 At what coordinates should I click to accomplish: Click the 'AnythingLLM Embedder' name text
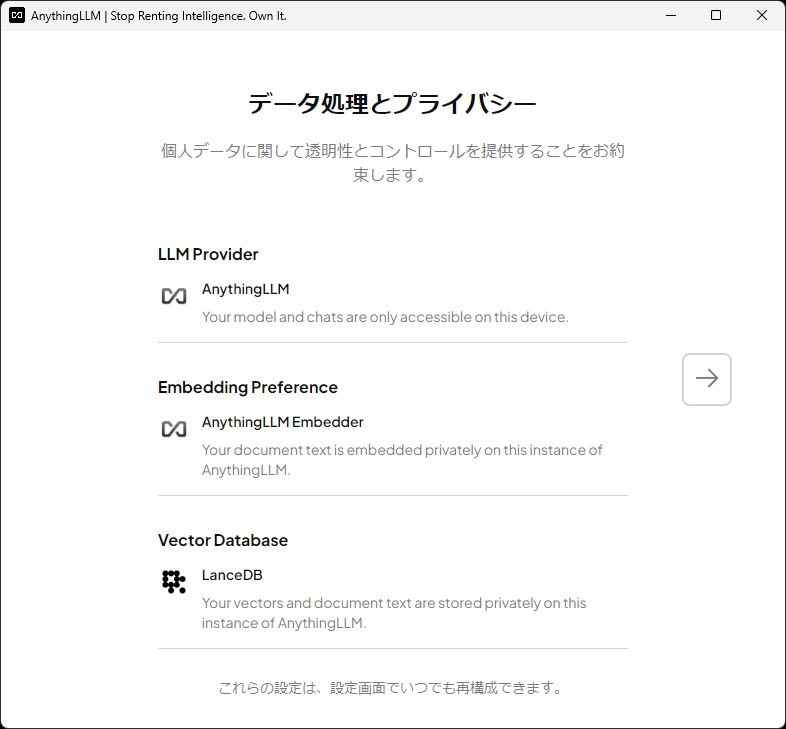(x=283, y=422)
